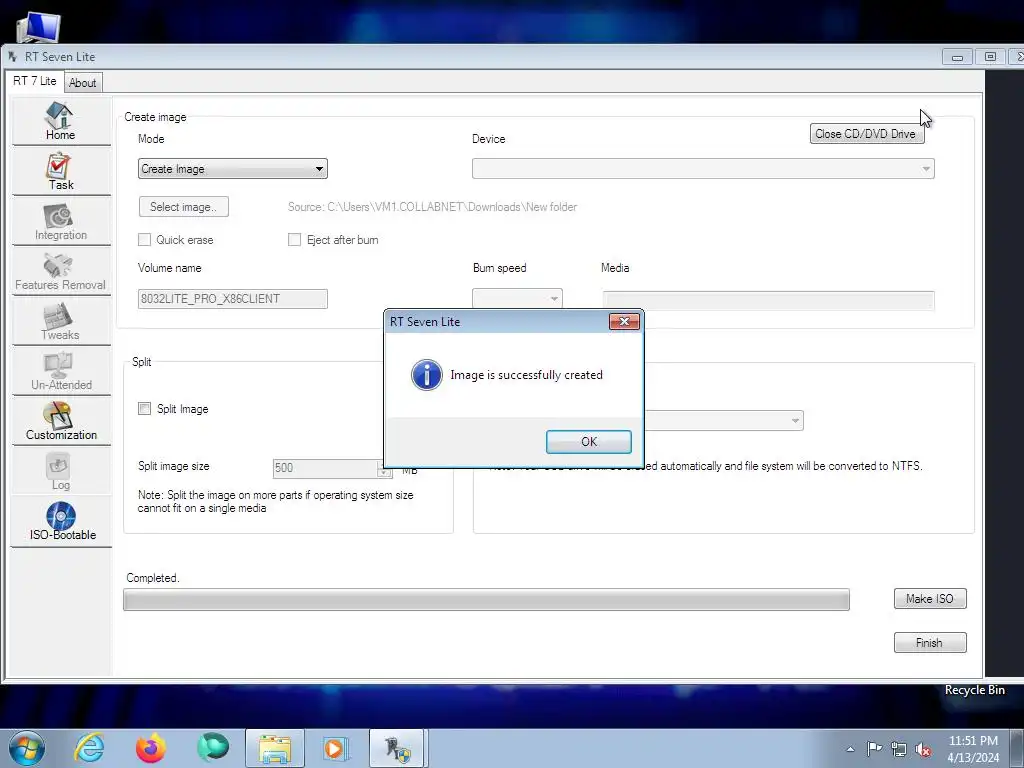1024x768 pixels.
Task: Toggle the Quick erase checkbox
Action: click(x=144, y=240)
